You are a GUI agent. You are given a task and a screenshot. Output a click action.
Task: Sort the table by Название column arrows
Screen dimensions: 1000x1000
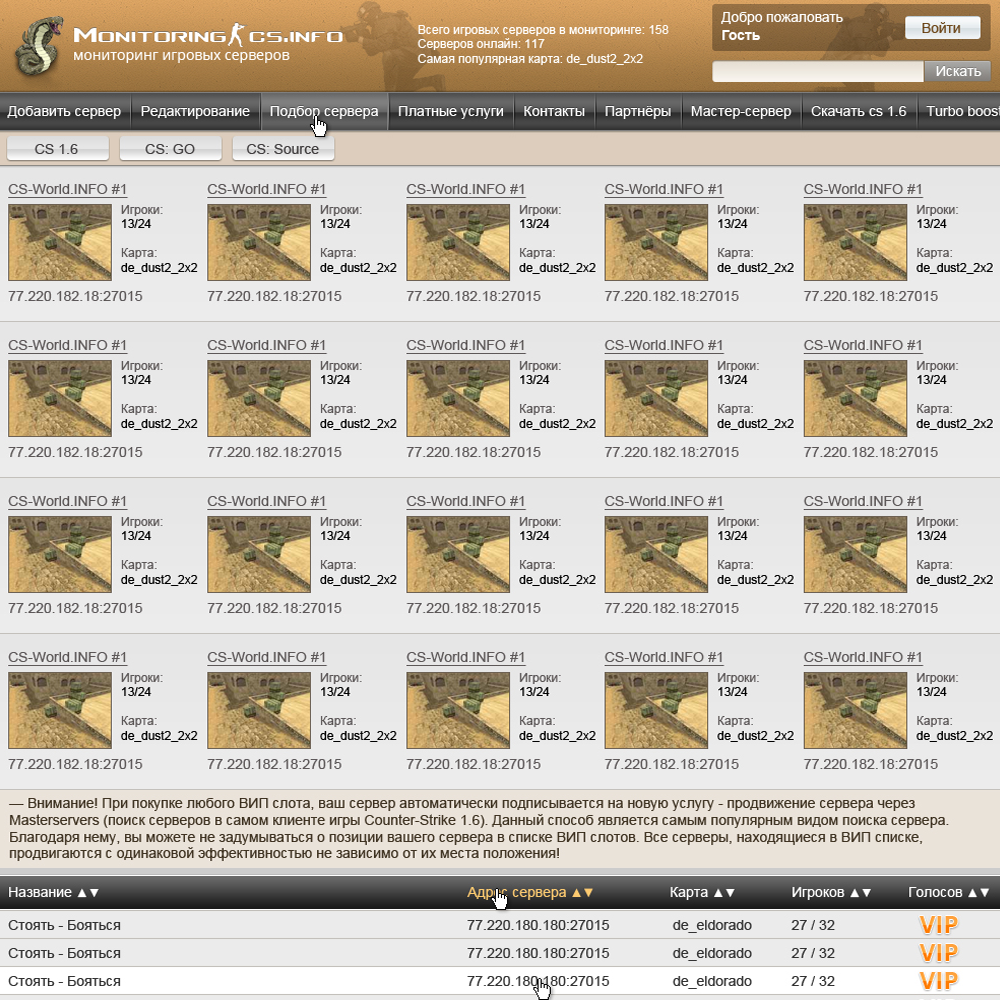tap(88, 892)
